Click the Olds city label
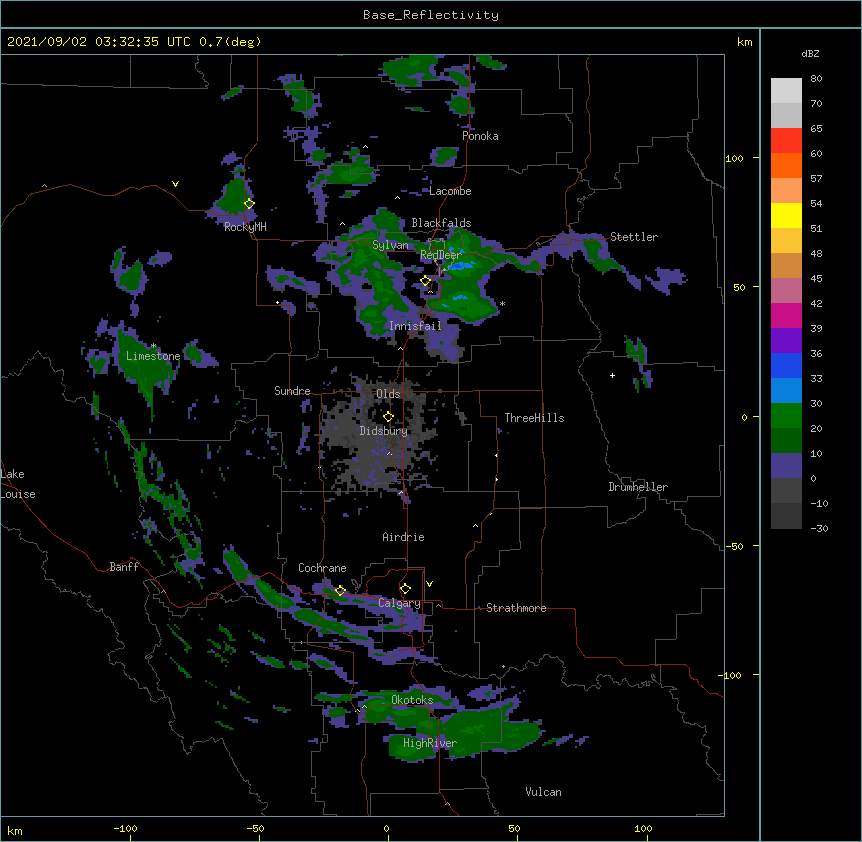Image resolution: width=862 pixels, height=842 pixels. [388, 394]
